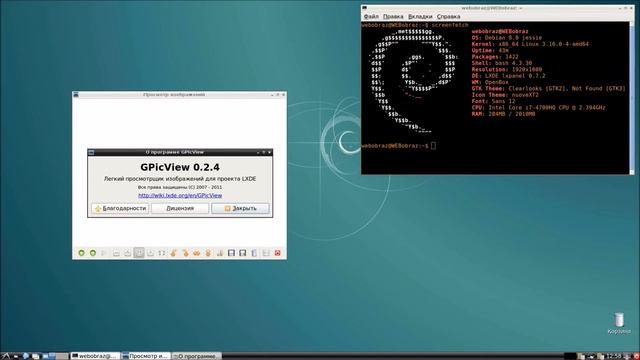Click the OS: Debian 8.0 jessie line
This screenshot has height=360, width=640.
point(507,38)
